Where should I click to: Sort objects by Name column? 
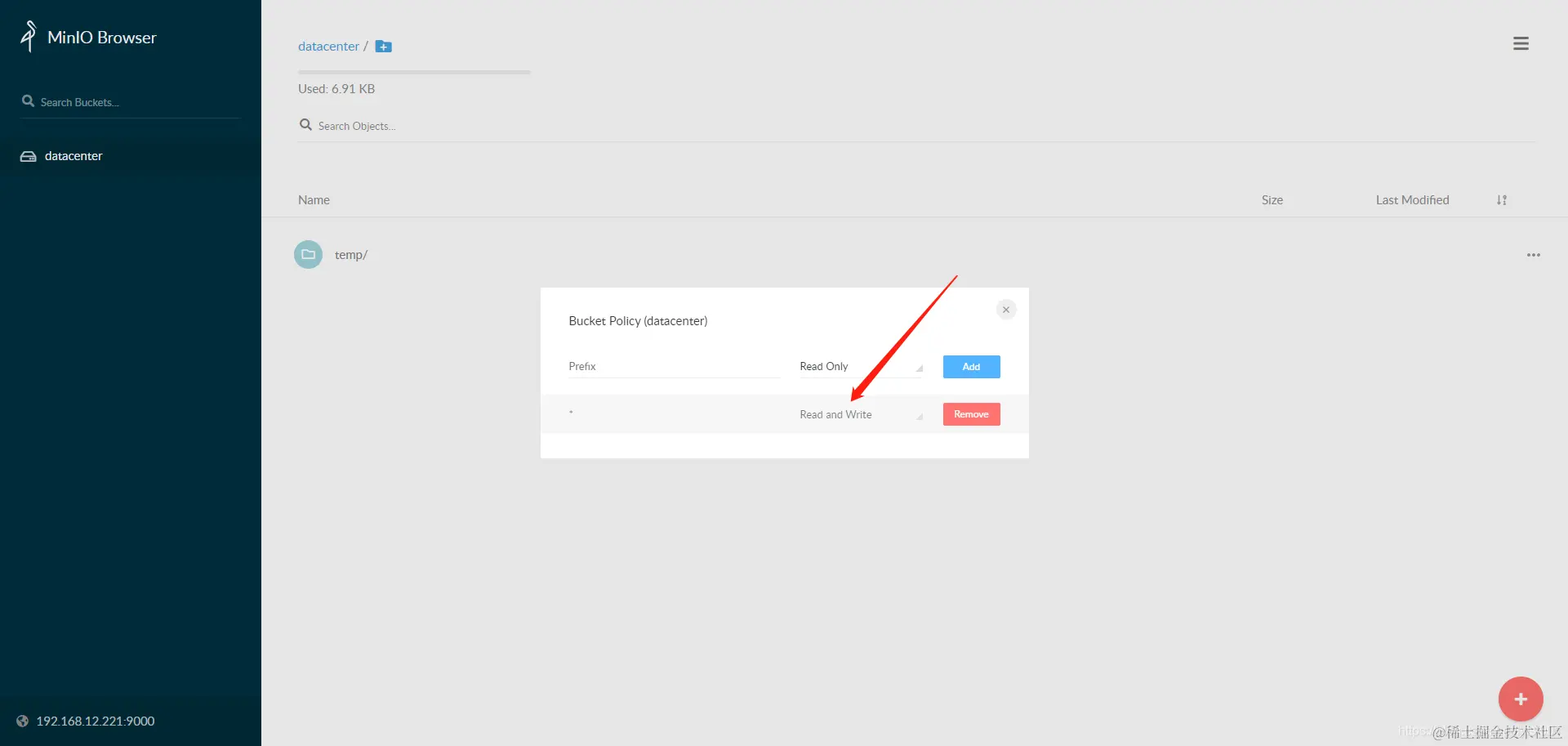click(314, 200)
